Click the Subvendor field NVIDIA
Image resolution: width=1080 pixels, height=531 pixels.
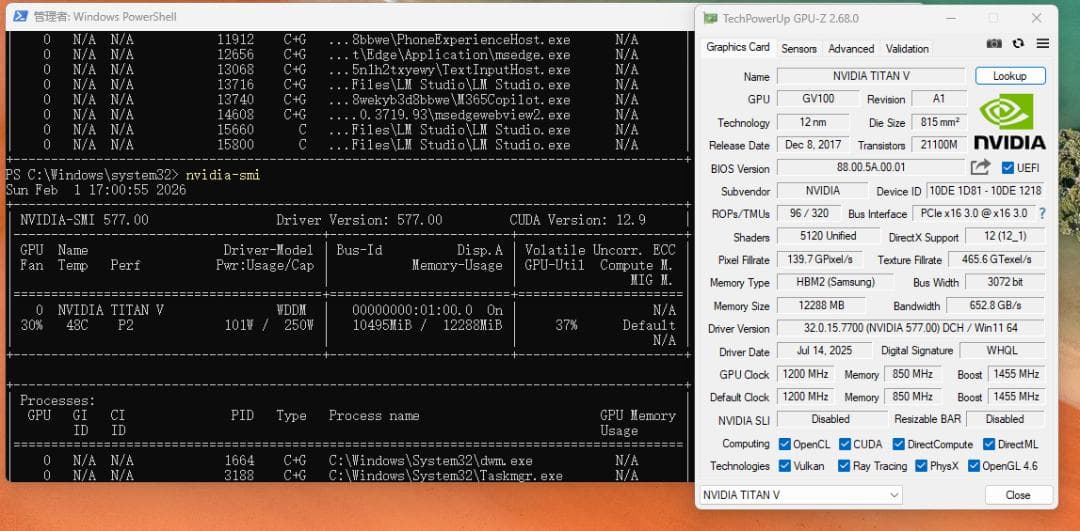click(x=822, y=191)
